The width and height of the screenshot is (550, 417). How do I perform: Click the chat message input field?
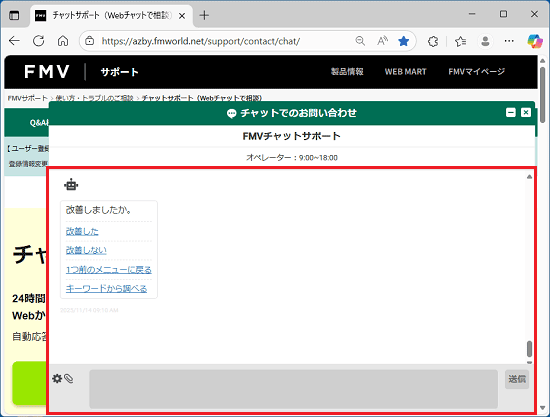(294, 389)
